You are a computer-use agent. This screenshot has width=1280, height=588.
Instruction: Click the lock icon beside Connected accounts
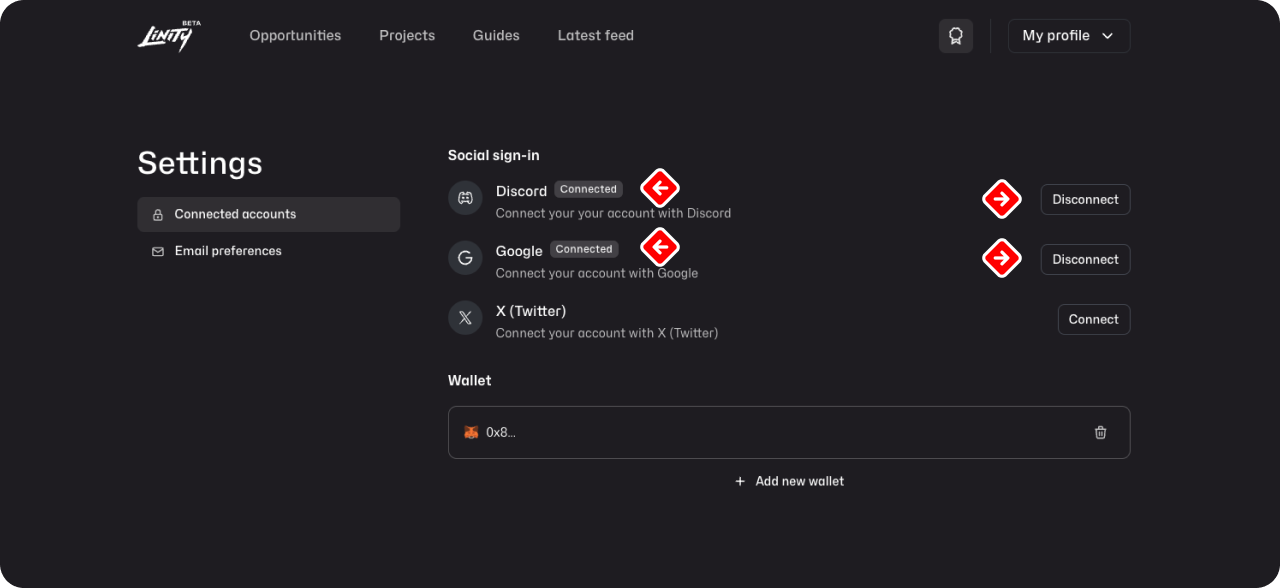pyautogui.click(x=158, y=215)
